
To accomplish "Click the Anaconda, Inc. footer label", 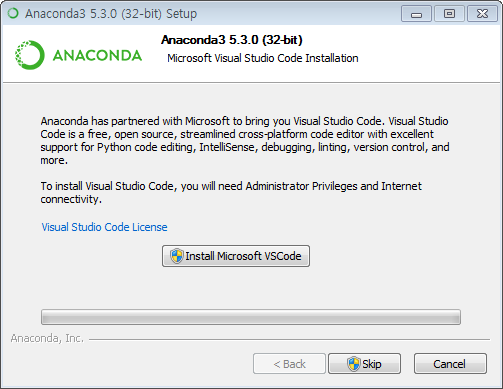I will click(47, 338).
